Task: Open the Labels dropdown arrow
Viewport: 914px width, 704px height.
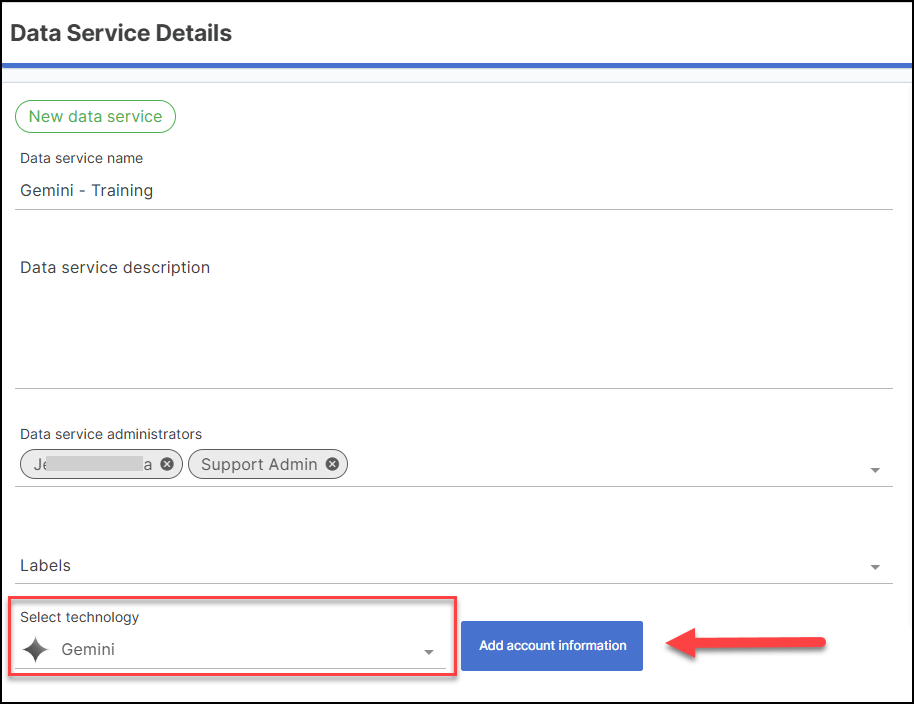Action: (875, 567)
